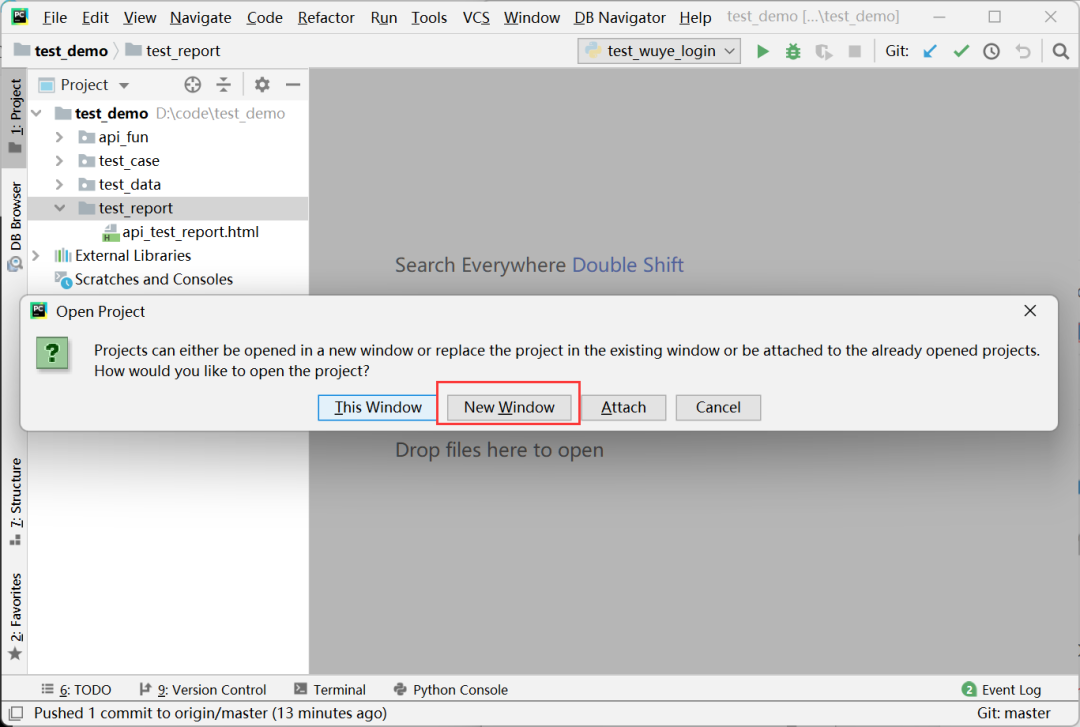
Task: Open the Tools menu
Action: click(429, 17)
